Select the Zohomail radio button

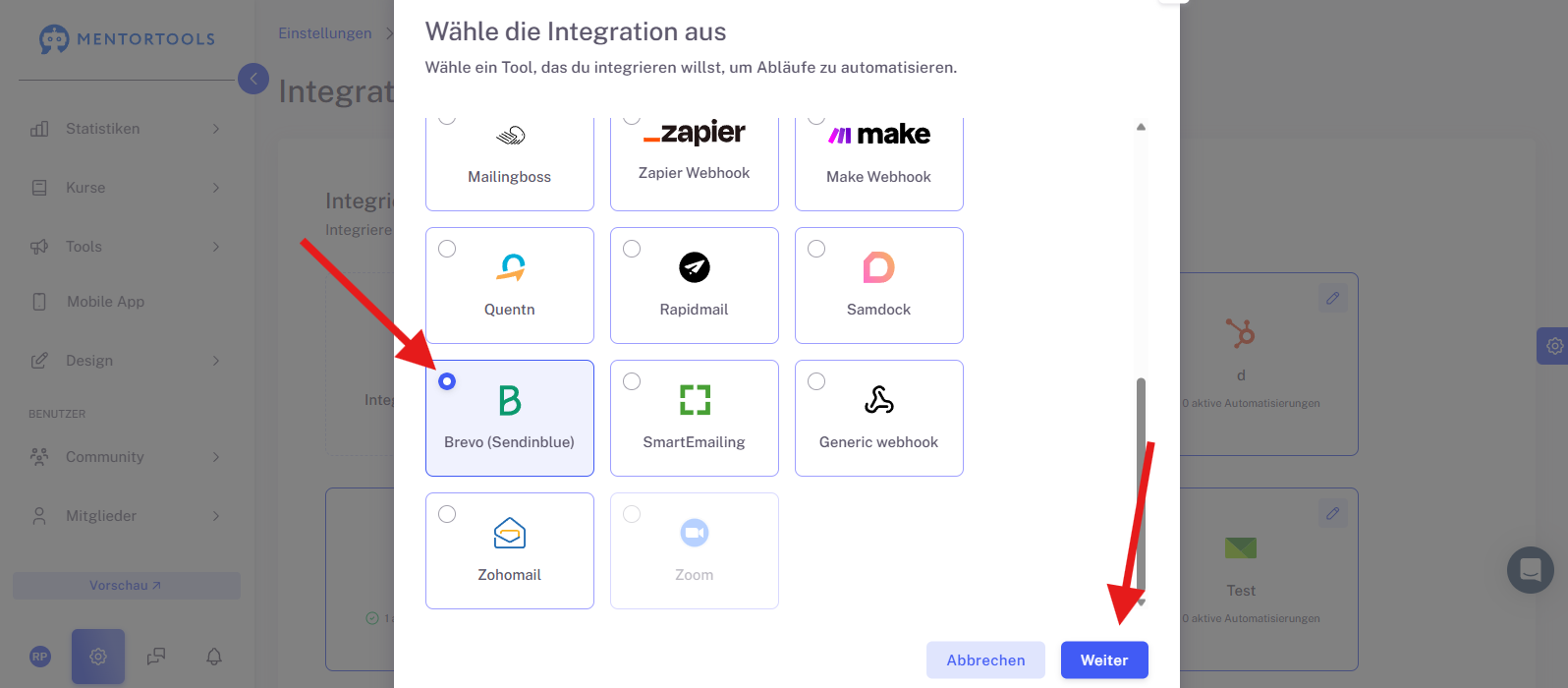[447, 514]
